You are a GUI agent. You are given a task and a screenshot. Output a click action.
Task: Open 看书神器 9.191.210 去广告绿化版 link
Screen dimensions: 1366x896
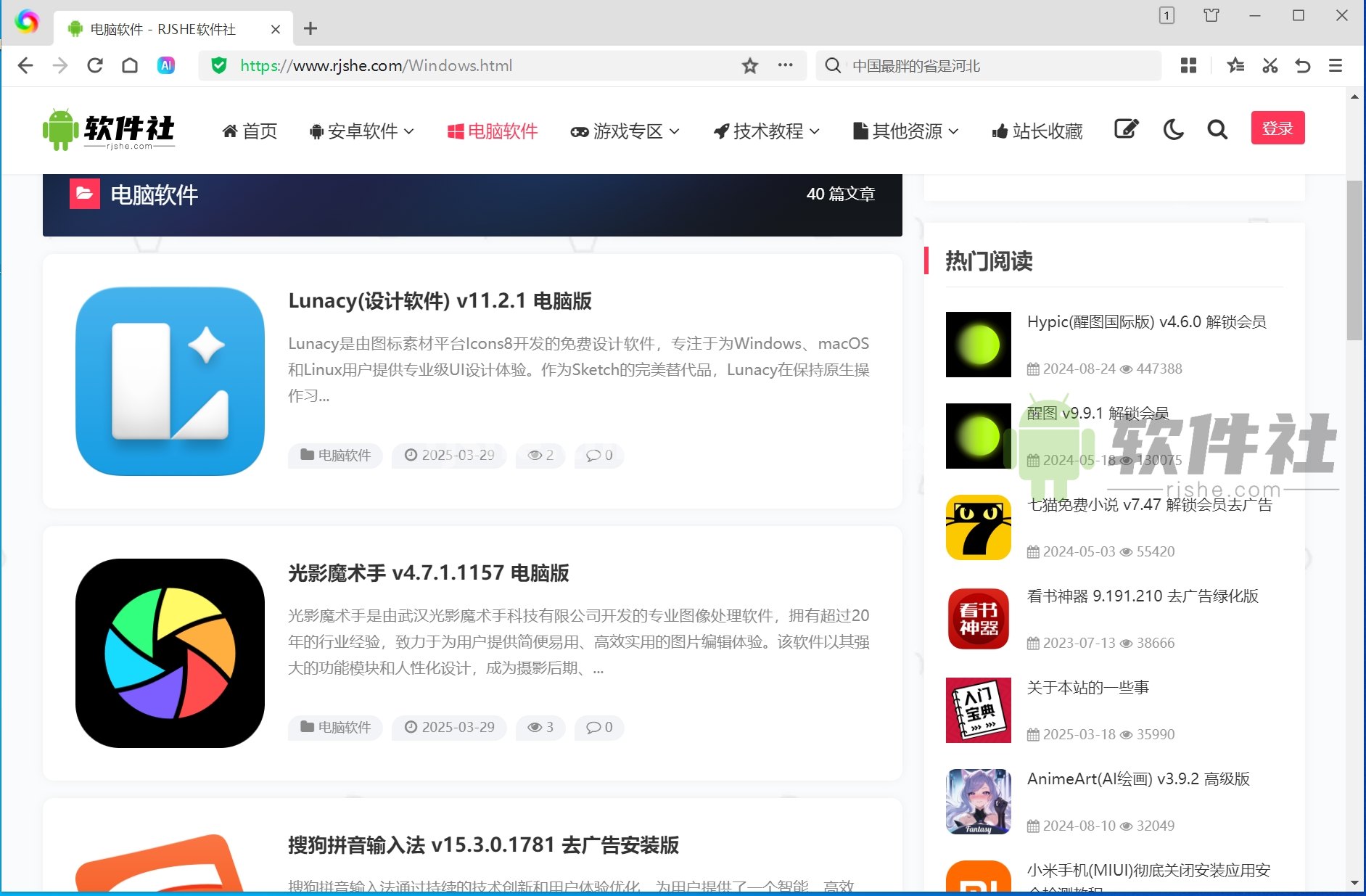(1143, 596)
